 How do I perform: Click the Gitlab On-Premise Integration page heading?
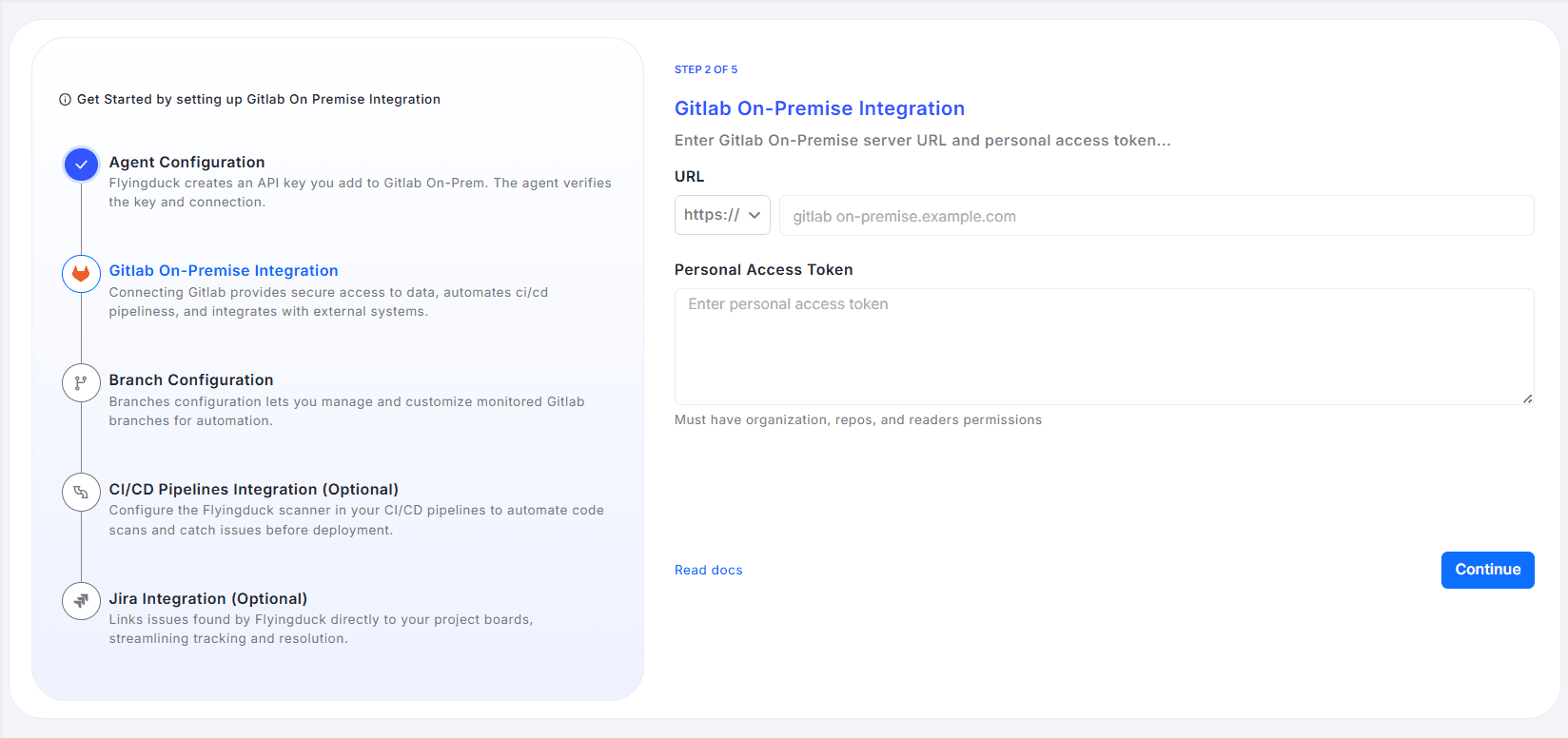tap(819, 108)
